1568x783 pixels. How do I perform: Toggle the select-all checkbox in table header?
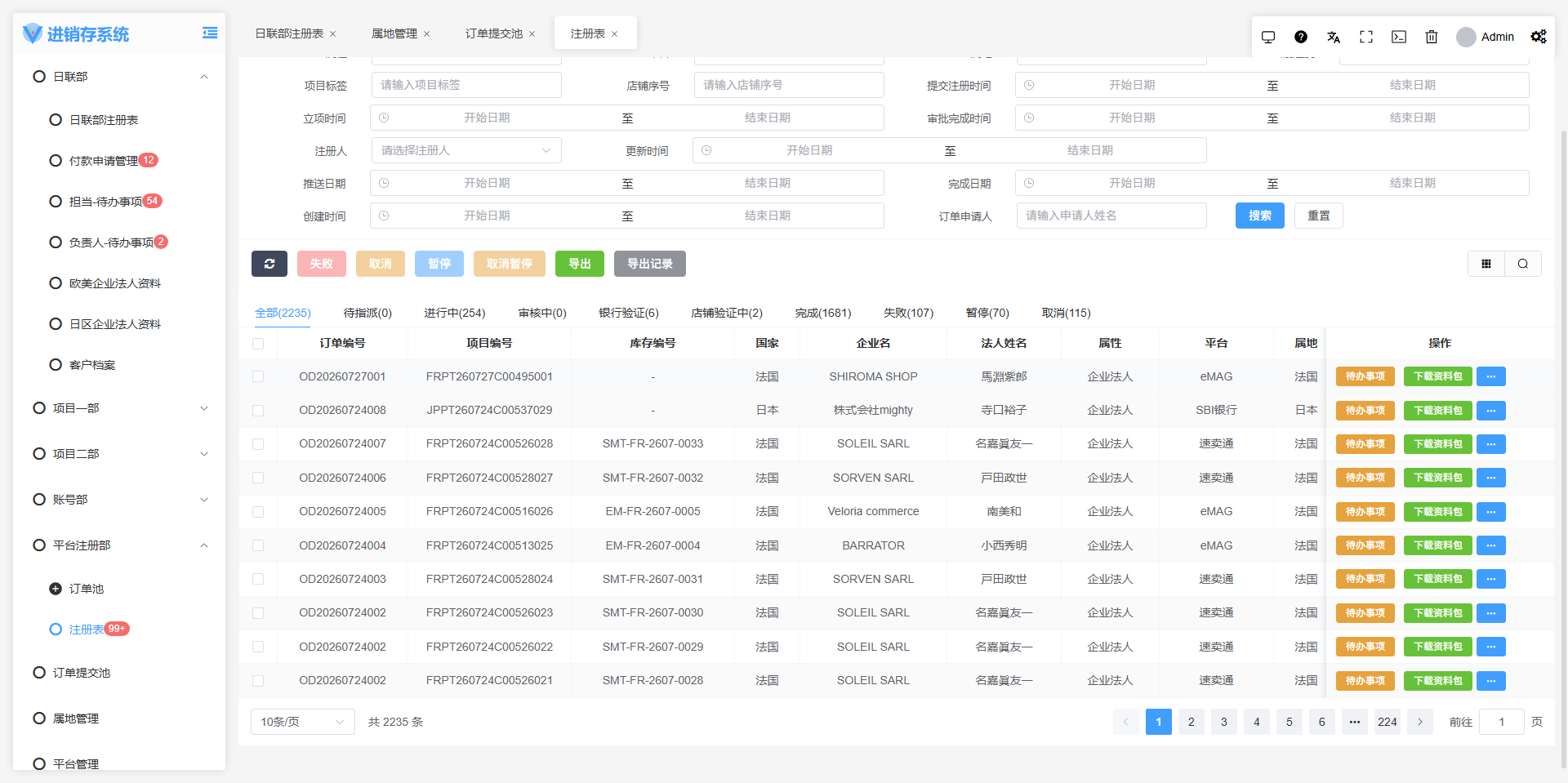pos(258,344)
